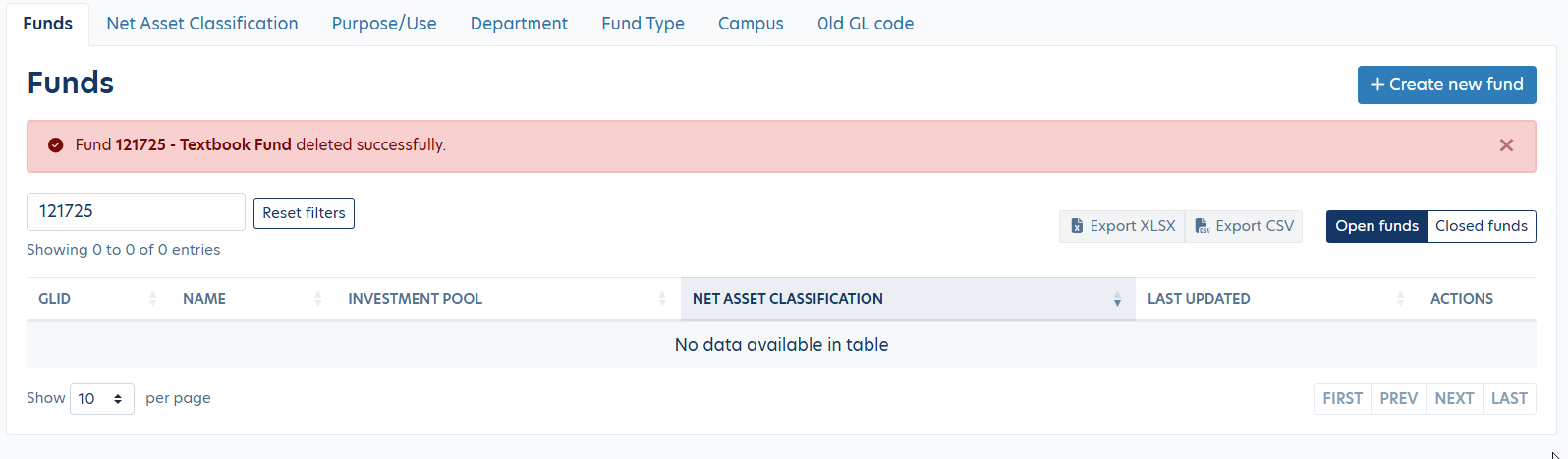This screenshot has width=1568, height=459.
Task: Open the Net Asset Classification tab
Action: pyautogui.click(x=202, y=24)
